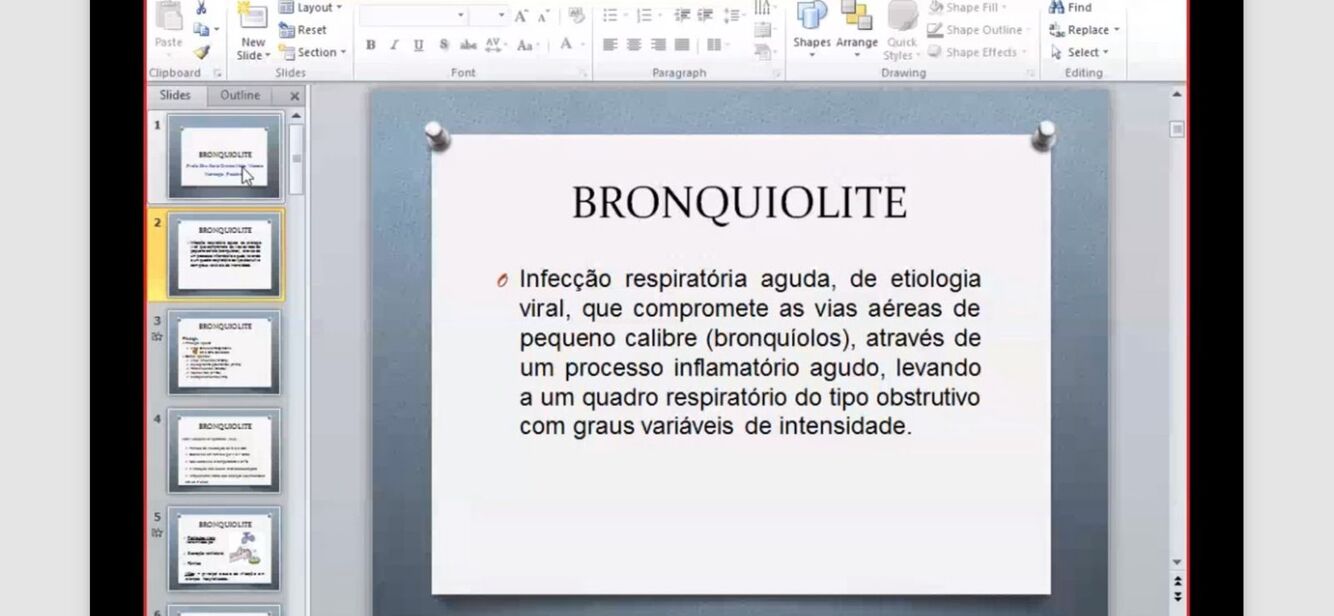This screenshot has height=616, width=1334.
Task: Decrease font size with Shrink Font
Action: click(543, 16)
